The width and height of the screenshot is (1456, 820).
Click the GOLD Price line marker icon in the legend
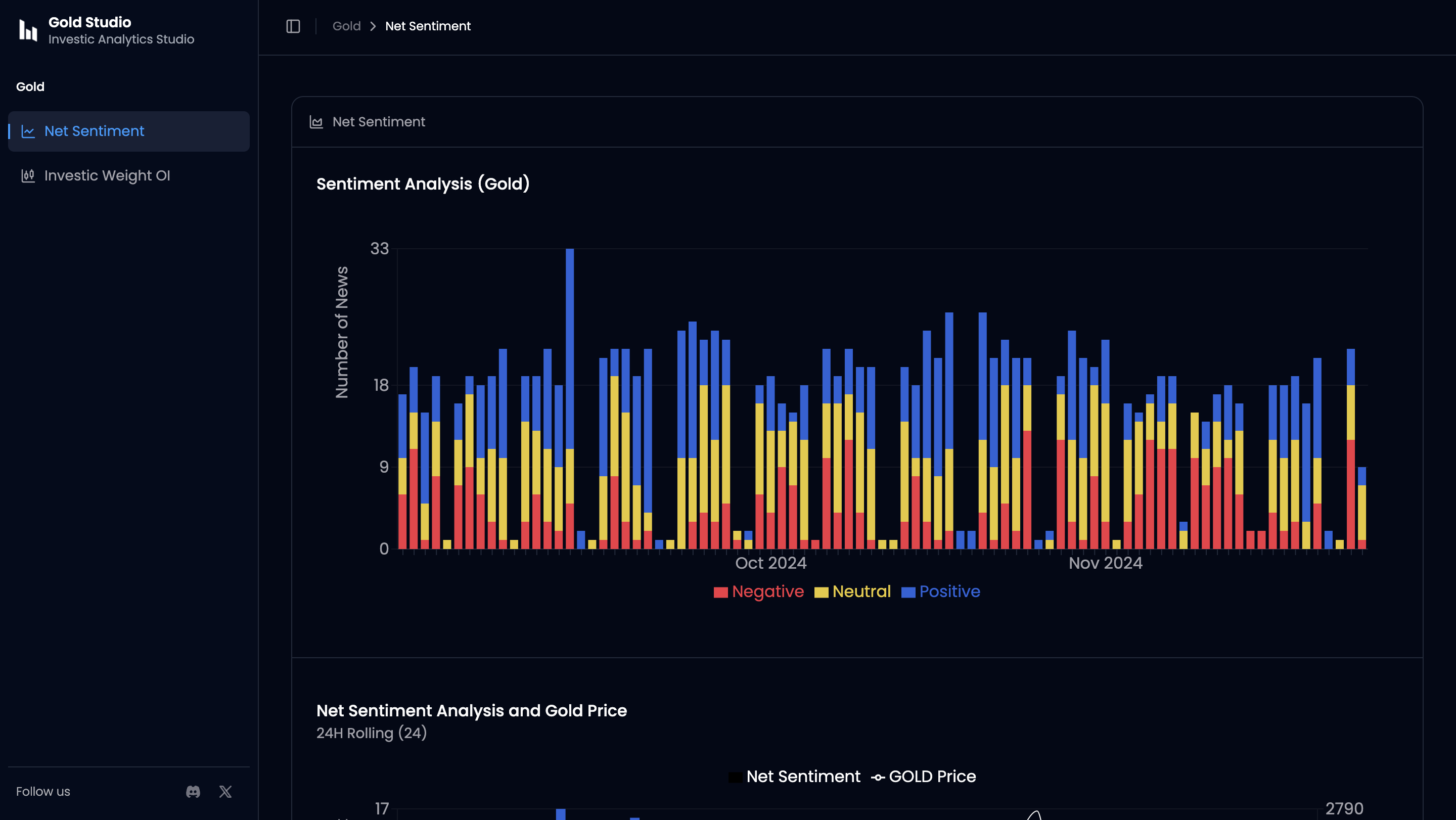pyautogui.click(x=877, y=778)
